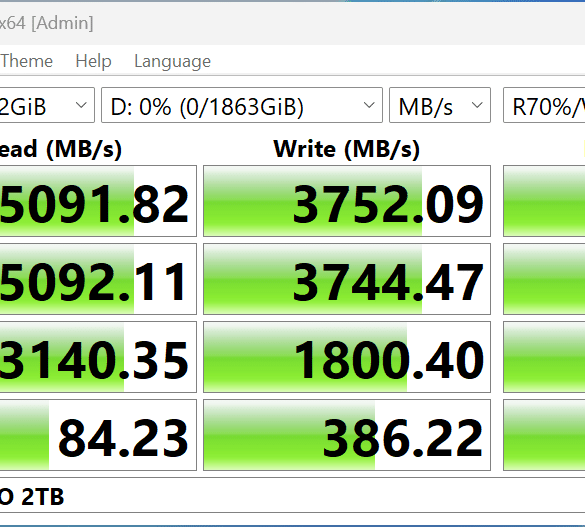Click the drive name field ending in 2TB
This screenshot has height=527, width=585.
(292, 496)
